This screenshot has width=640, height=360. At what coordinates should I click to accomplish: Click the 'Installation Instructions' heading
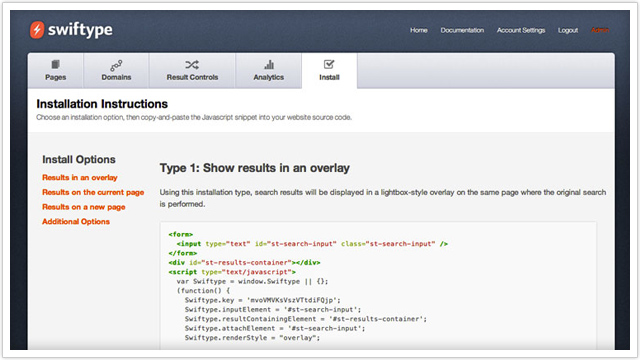[102, 104]
